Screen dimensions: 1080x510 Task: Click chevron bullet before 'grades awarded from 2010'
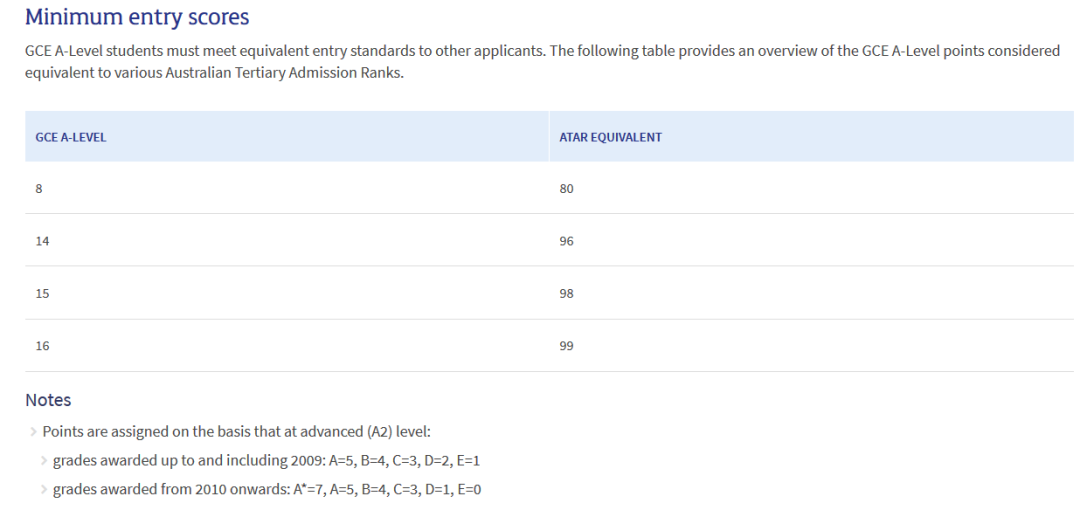(44, 490)
